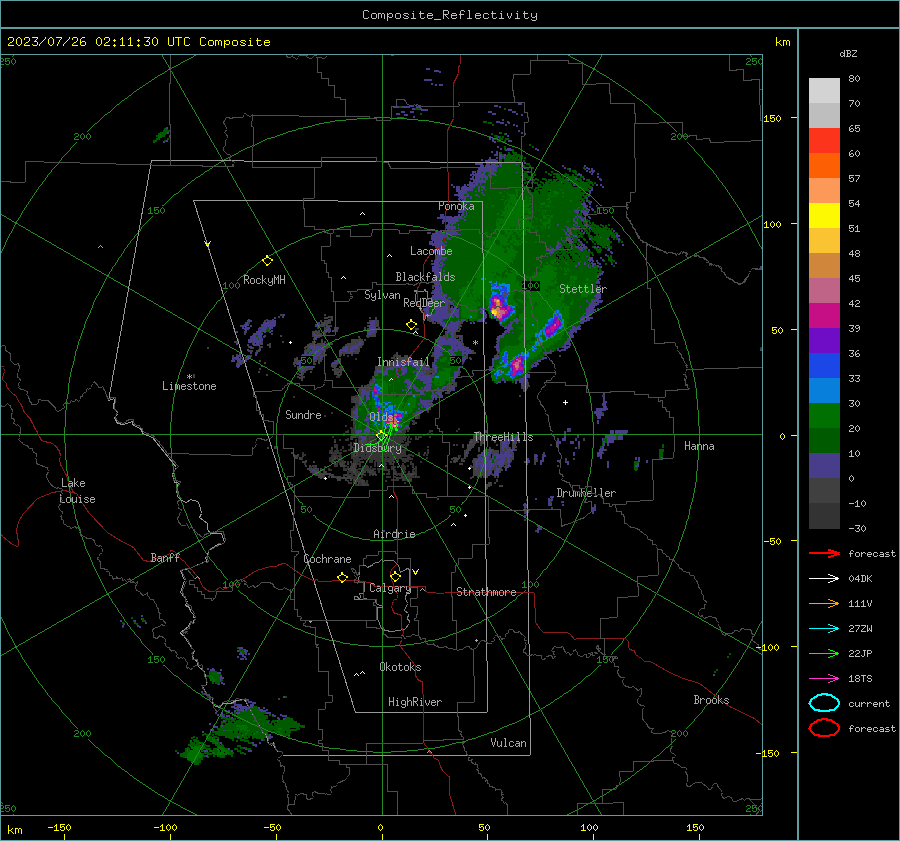This screenshot has height=841, width=900.
Task: Click the Stettler city label
Action: click(583, 289)
